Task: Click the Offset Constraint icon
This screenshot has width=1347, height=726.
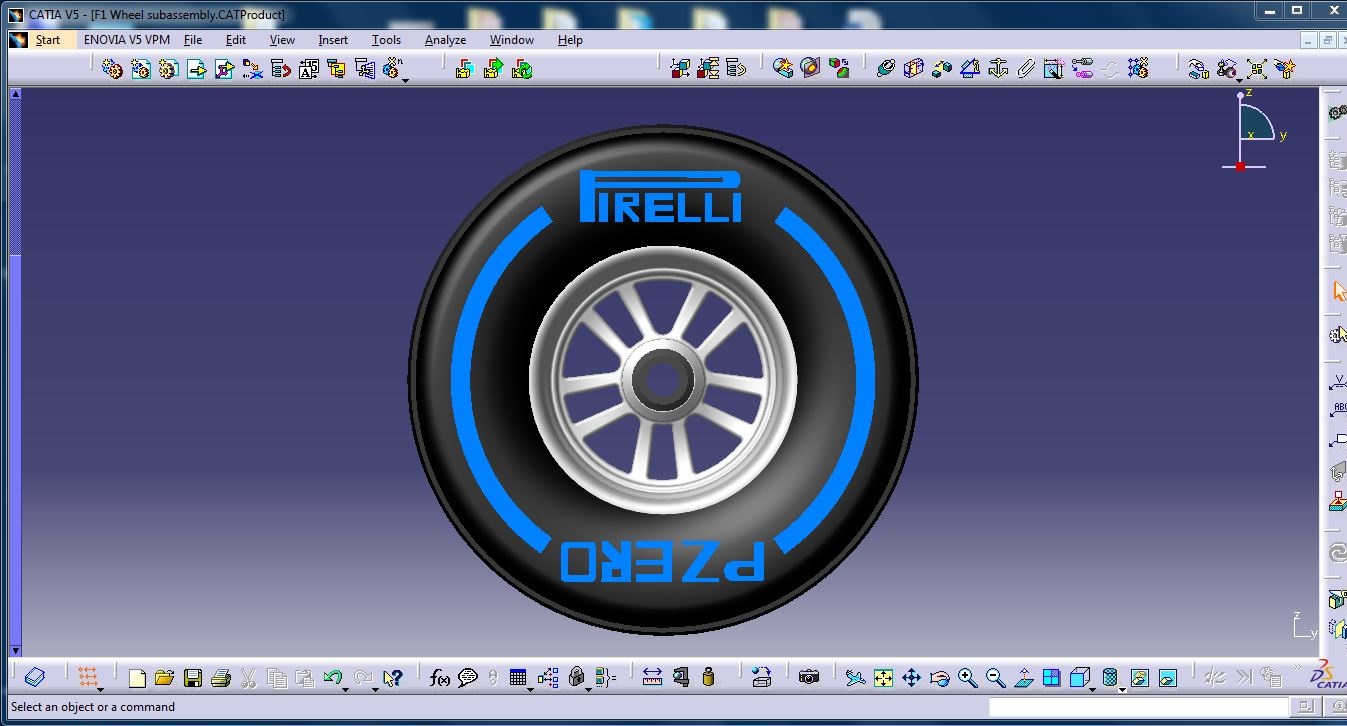Action: pyautogui.click(x=941, y=68)
